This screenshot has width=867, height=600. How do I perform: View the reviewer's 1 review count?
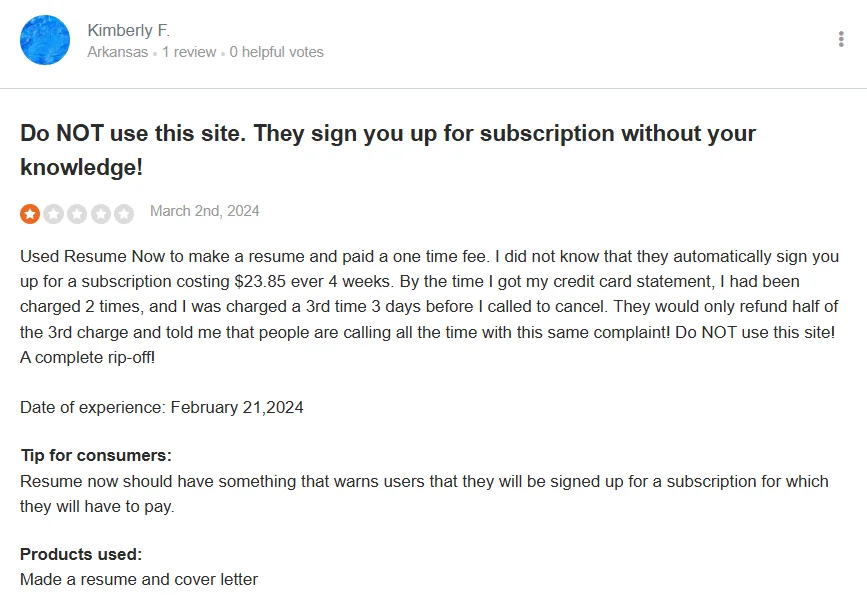[x=189, y=52]
